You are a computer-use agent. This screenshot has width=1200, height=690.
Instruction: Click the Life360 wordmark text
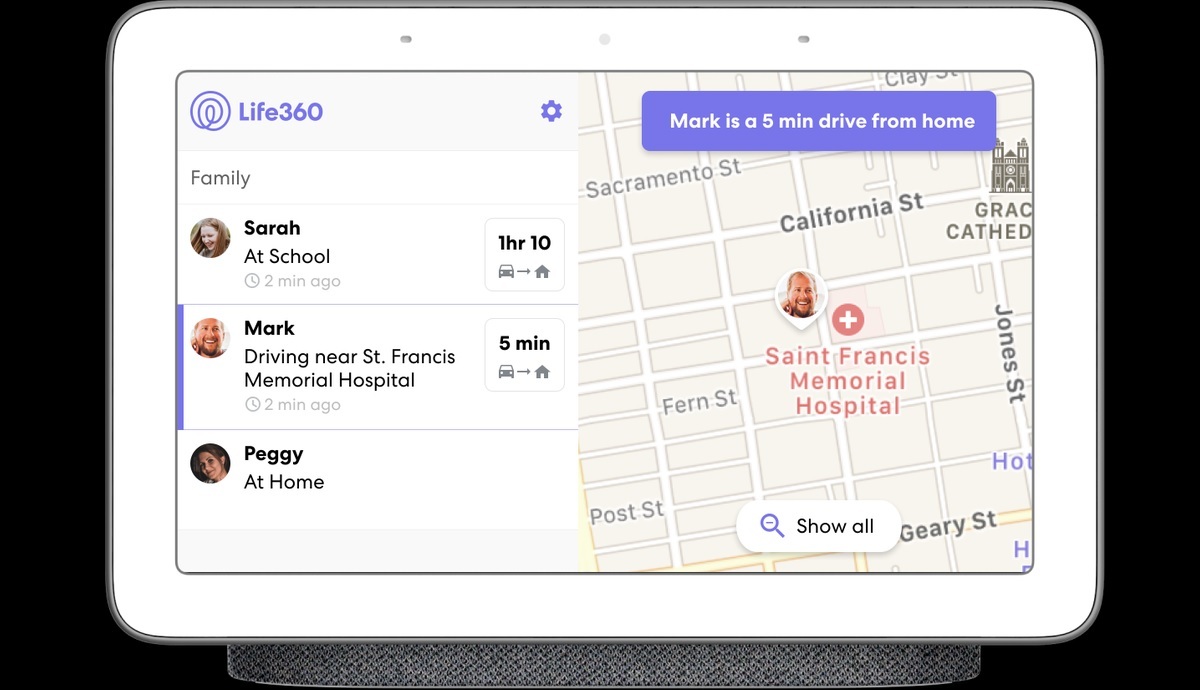(281, 111)
